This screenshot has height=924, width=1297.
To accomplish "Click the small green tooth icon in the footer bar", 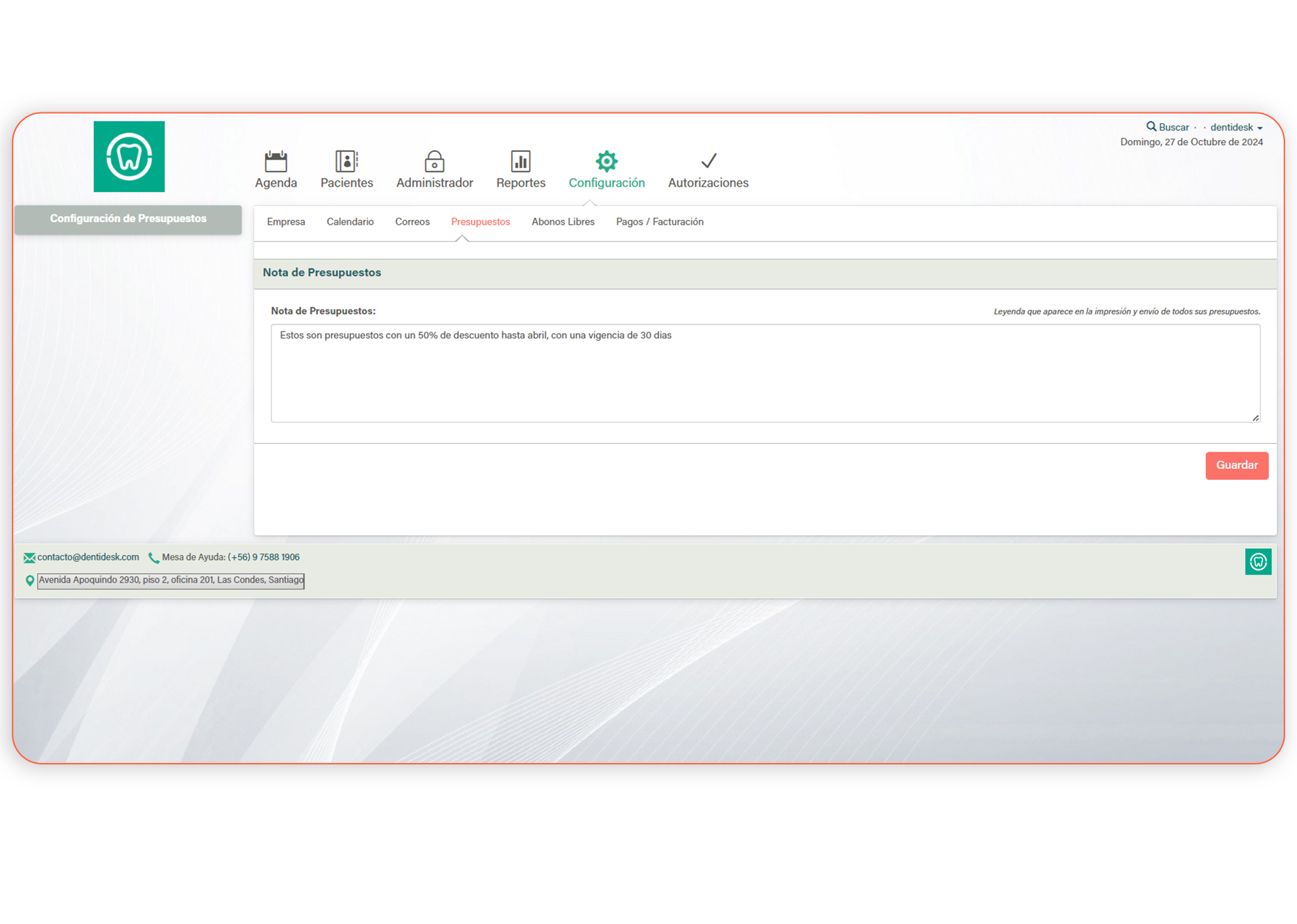I will click(x=1257, y=562).
